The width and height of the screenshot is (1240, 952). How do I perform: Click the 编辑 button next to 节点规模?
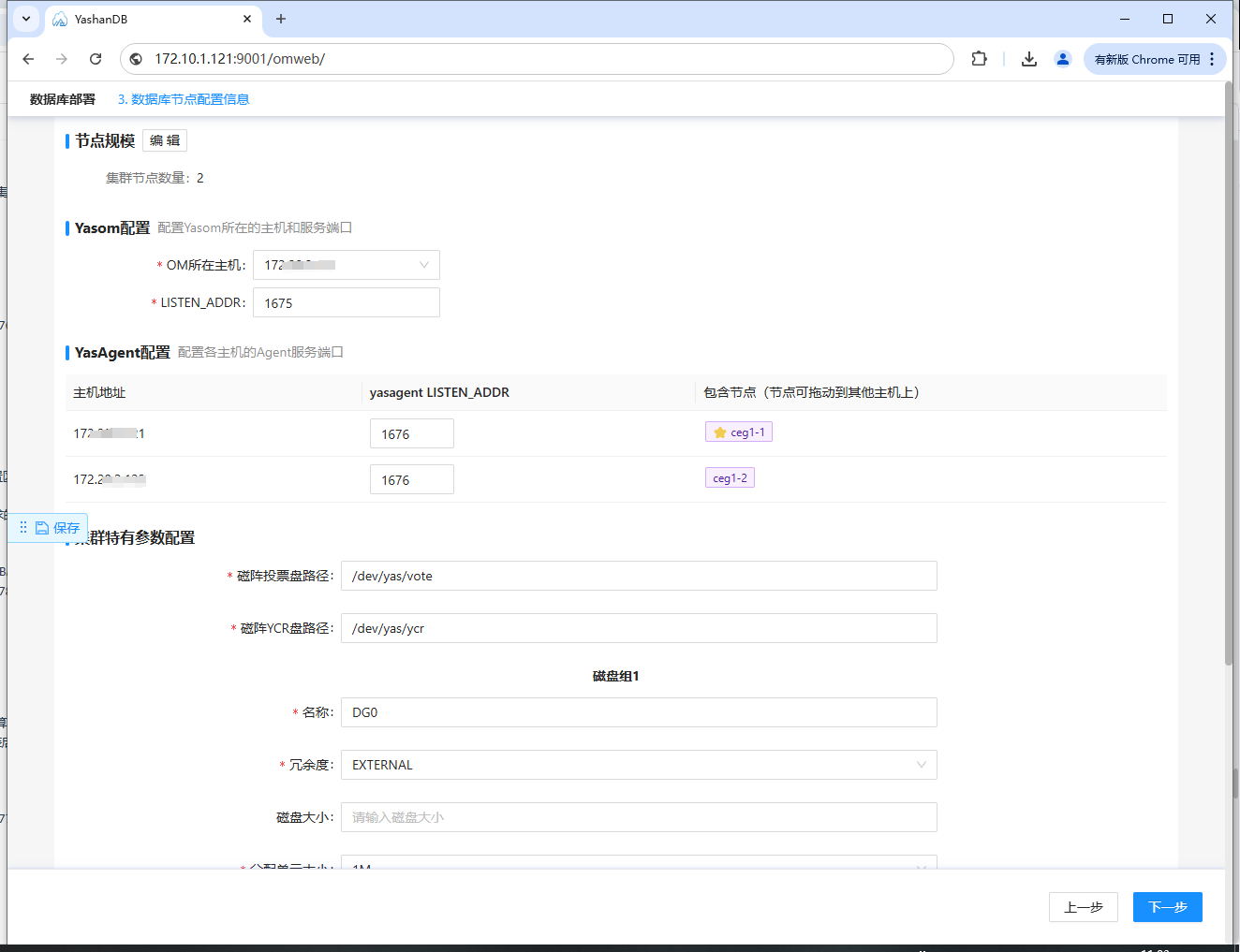click(165, 140)
